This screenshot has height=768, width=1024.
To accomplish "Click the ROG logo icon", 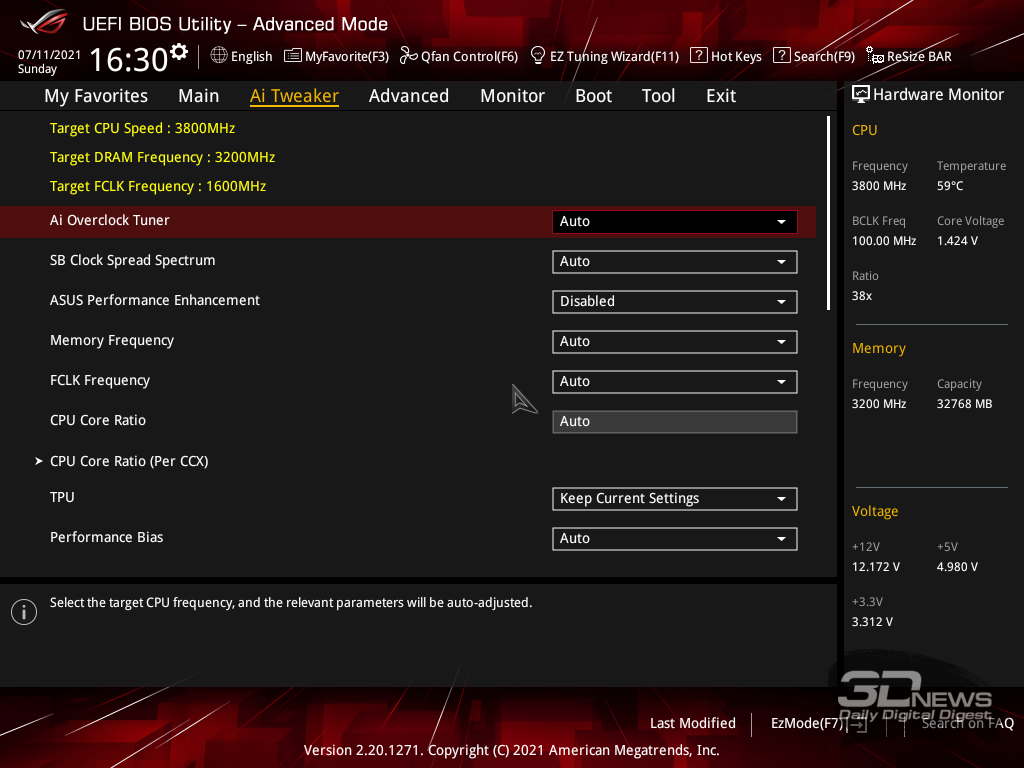I will (x=43, y=22).
